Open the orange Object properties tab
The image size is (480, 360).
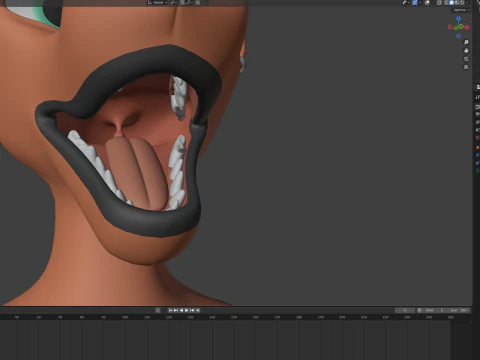(x=478, y=147)
